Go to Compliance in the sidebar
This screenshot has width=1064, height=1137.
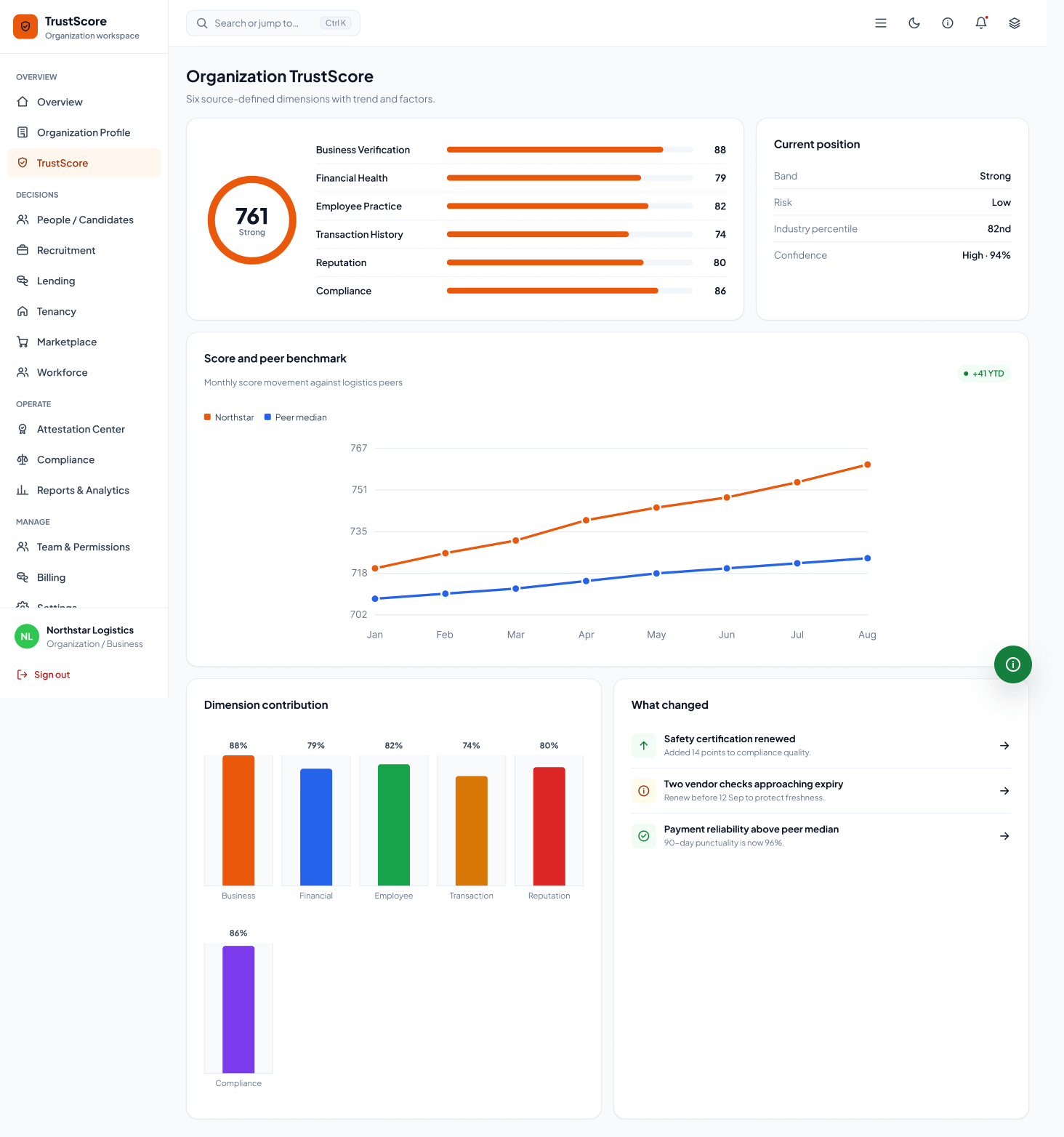click(x=84, y=459)
